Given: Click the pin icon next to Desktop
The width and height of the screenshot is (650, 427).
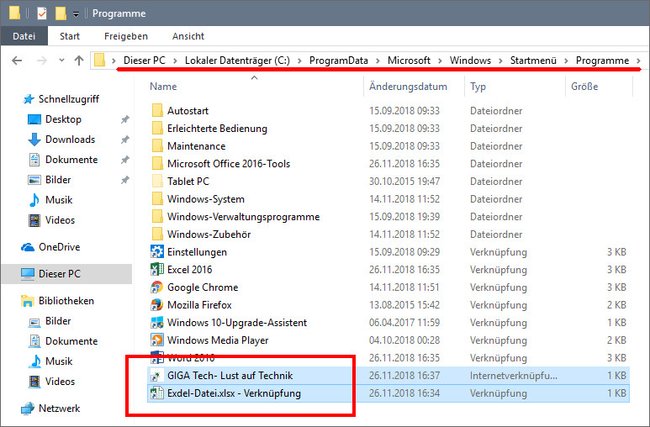Looking at the screenshot, I should (125, 119).
